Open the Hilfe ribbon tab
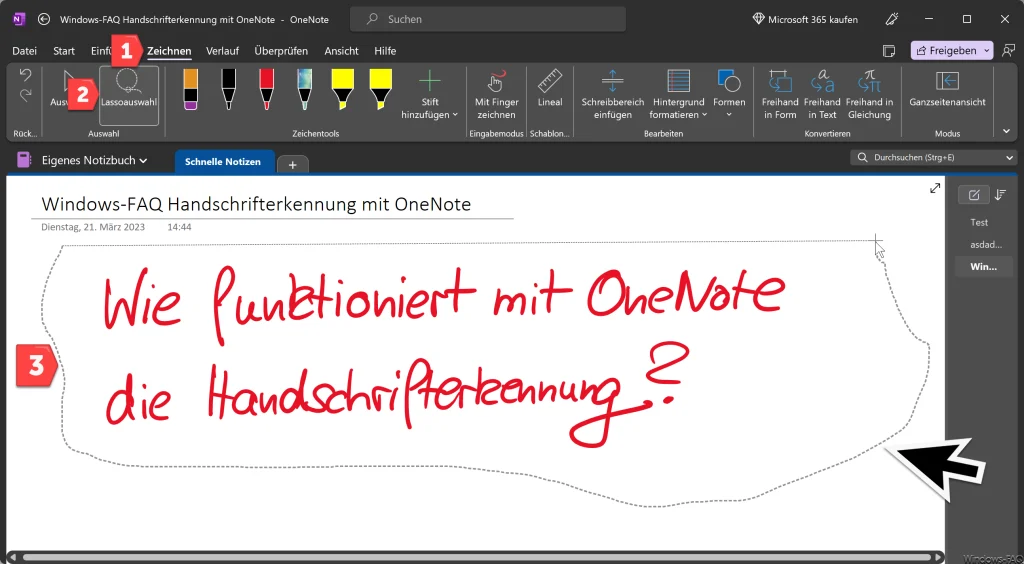The image size is (1024, 564). (385, 51)
